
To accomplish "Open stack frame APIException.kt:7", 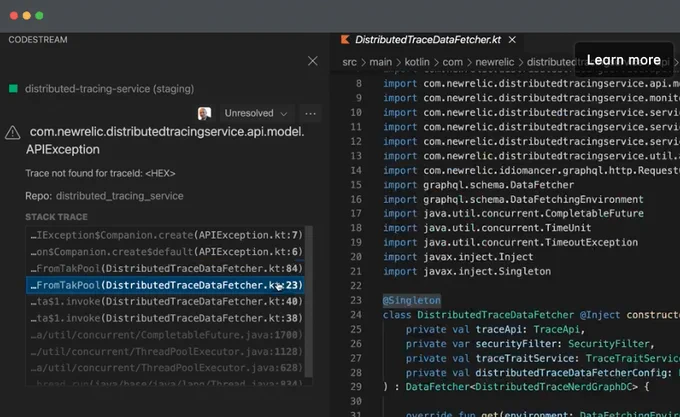I will [x=167, y=235].
